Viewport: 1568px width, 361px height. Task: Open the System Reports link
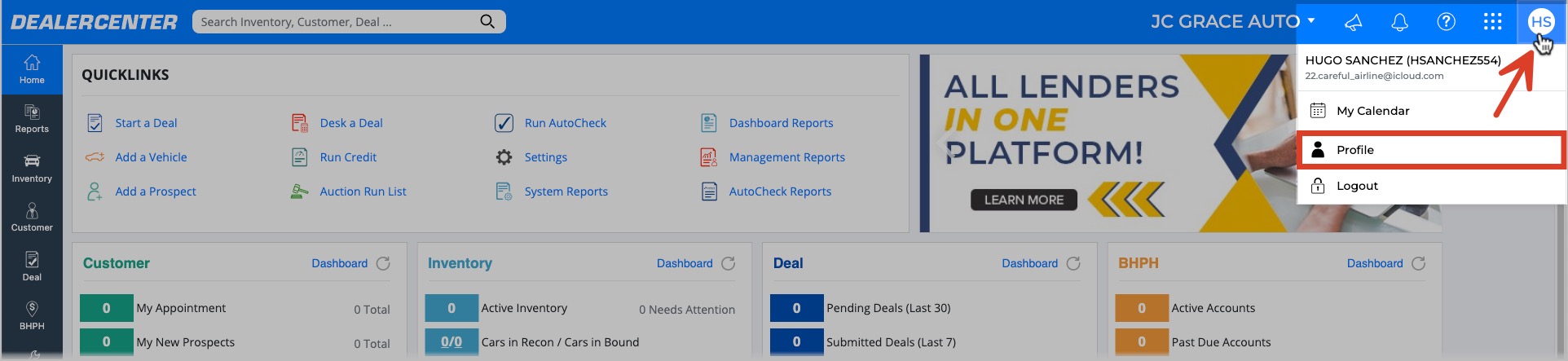point(566,192)
